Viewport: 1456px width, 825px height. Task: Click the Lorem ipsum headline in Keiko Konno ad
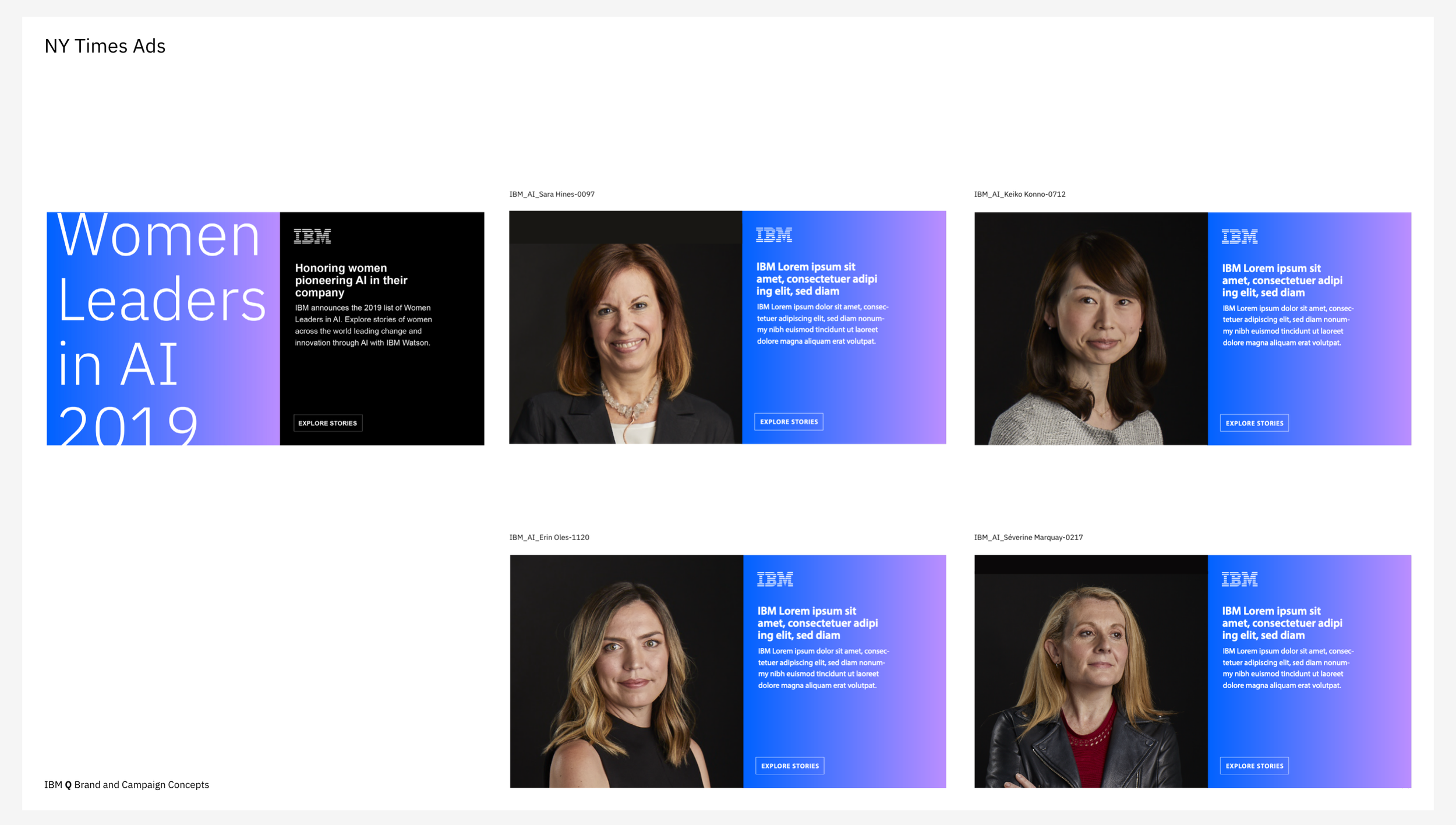coord(1282,280)
